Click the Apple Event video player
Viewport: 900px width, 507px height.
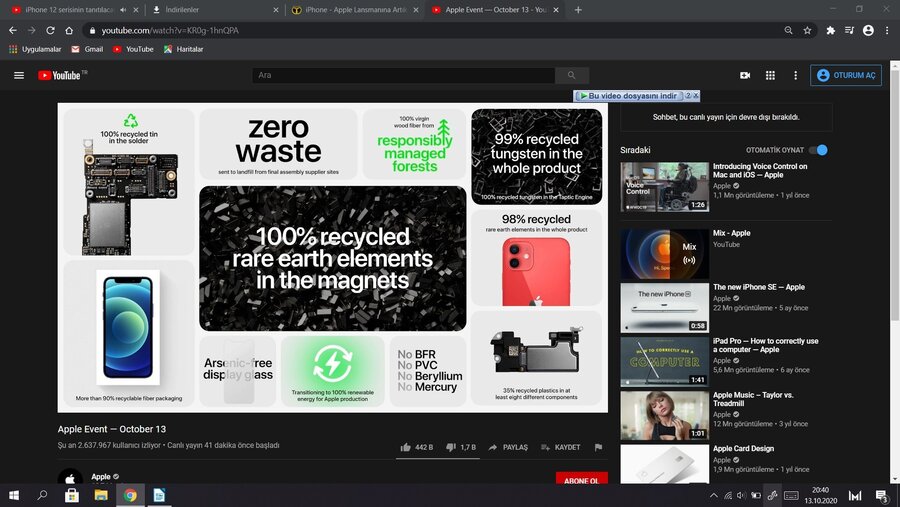coord(332,257)
